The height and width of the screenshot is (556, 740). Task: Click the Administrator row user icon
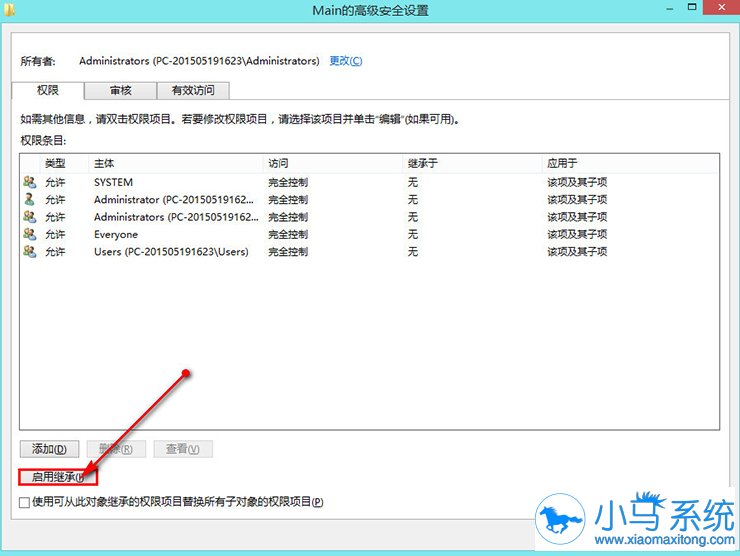pos(30,199)
